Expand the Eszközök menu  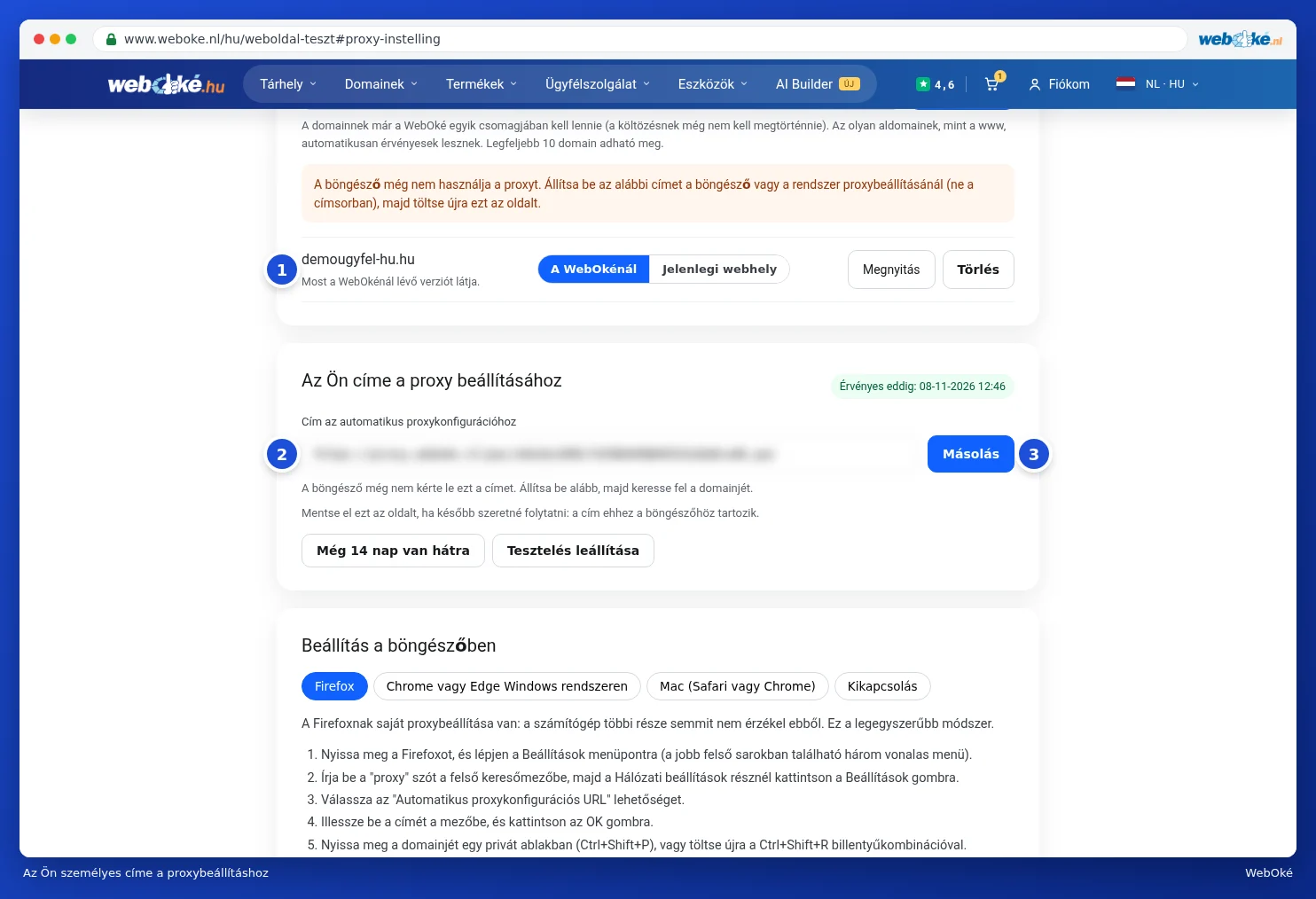tap(713, 84)
